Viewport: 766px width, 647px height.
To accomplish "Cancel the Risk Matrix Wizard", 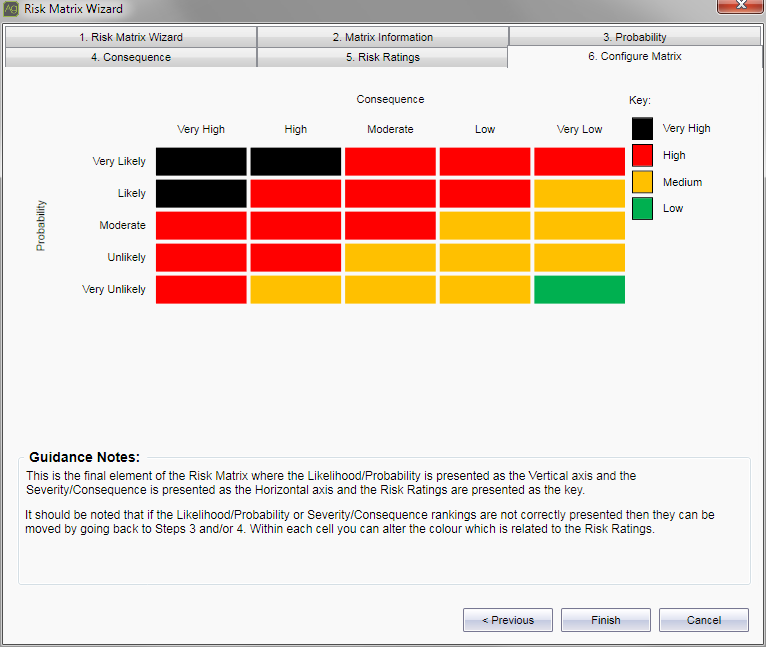I will pos(703,620).
